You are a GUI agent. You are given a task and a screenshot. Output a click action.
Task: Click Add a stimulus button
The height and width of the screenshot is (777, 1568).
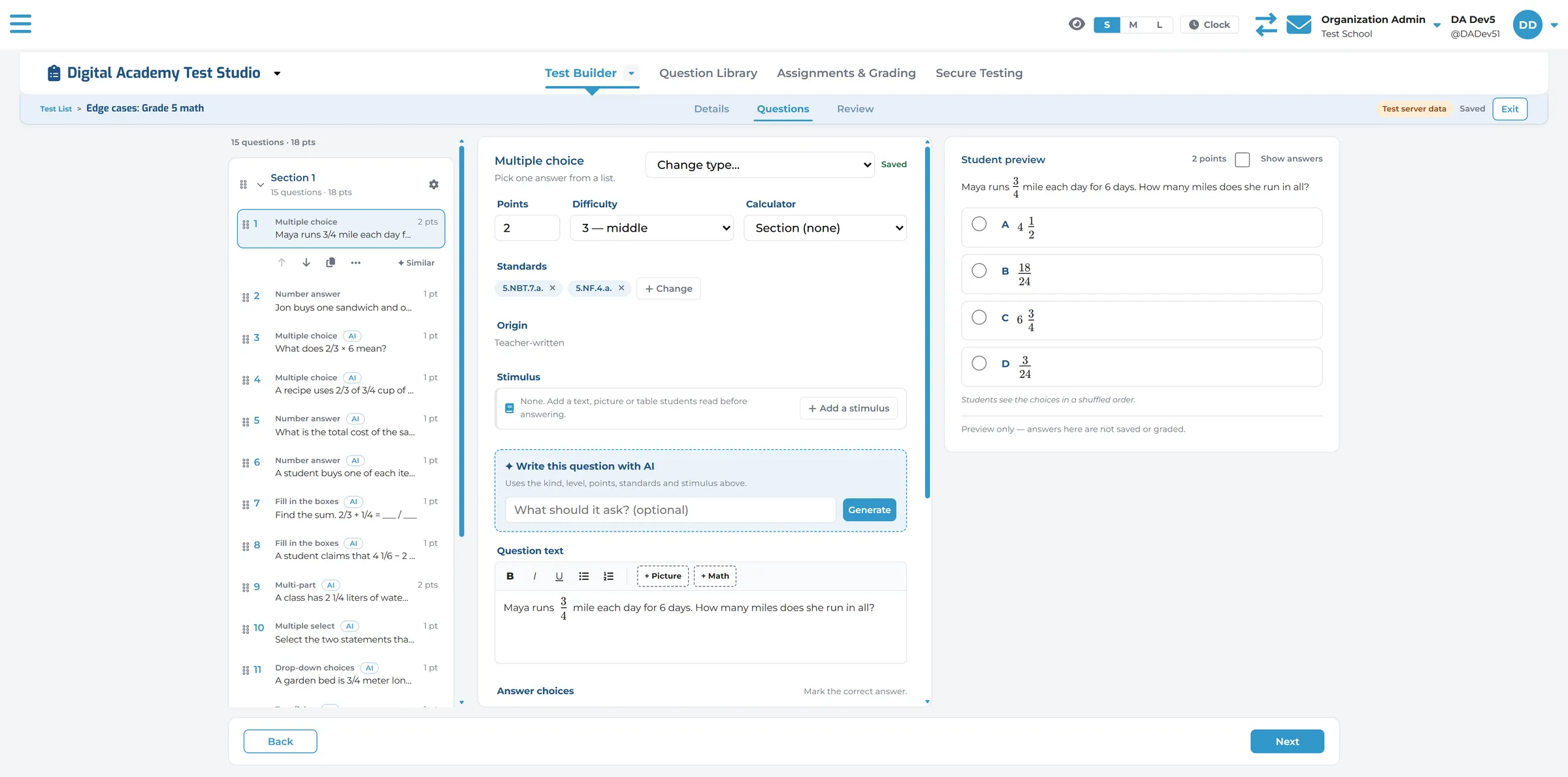(x=849, y=408)
